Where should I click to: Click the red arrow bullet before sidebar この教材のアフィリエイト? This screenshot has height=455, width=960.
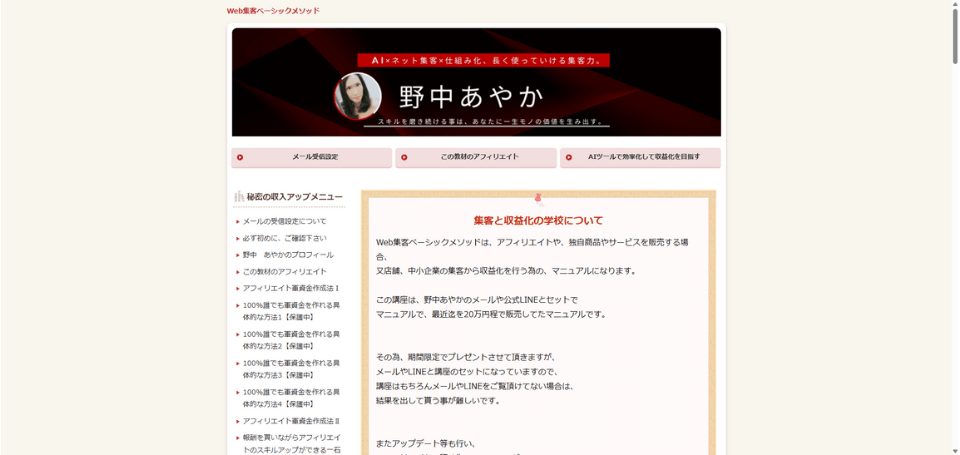pyautogui.click(x=238, y=271)
